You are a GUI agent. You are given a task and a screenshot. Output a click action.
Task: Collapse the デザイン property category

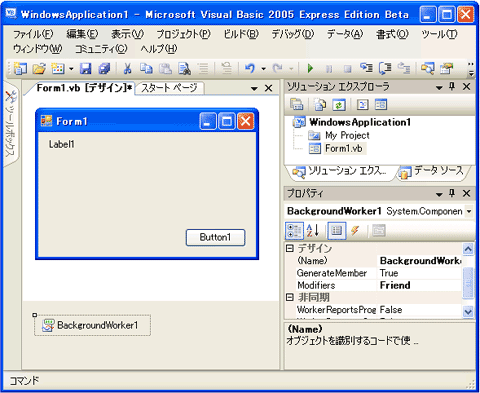click(x=290, y=248)
